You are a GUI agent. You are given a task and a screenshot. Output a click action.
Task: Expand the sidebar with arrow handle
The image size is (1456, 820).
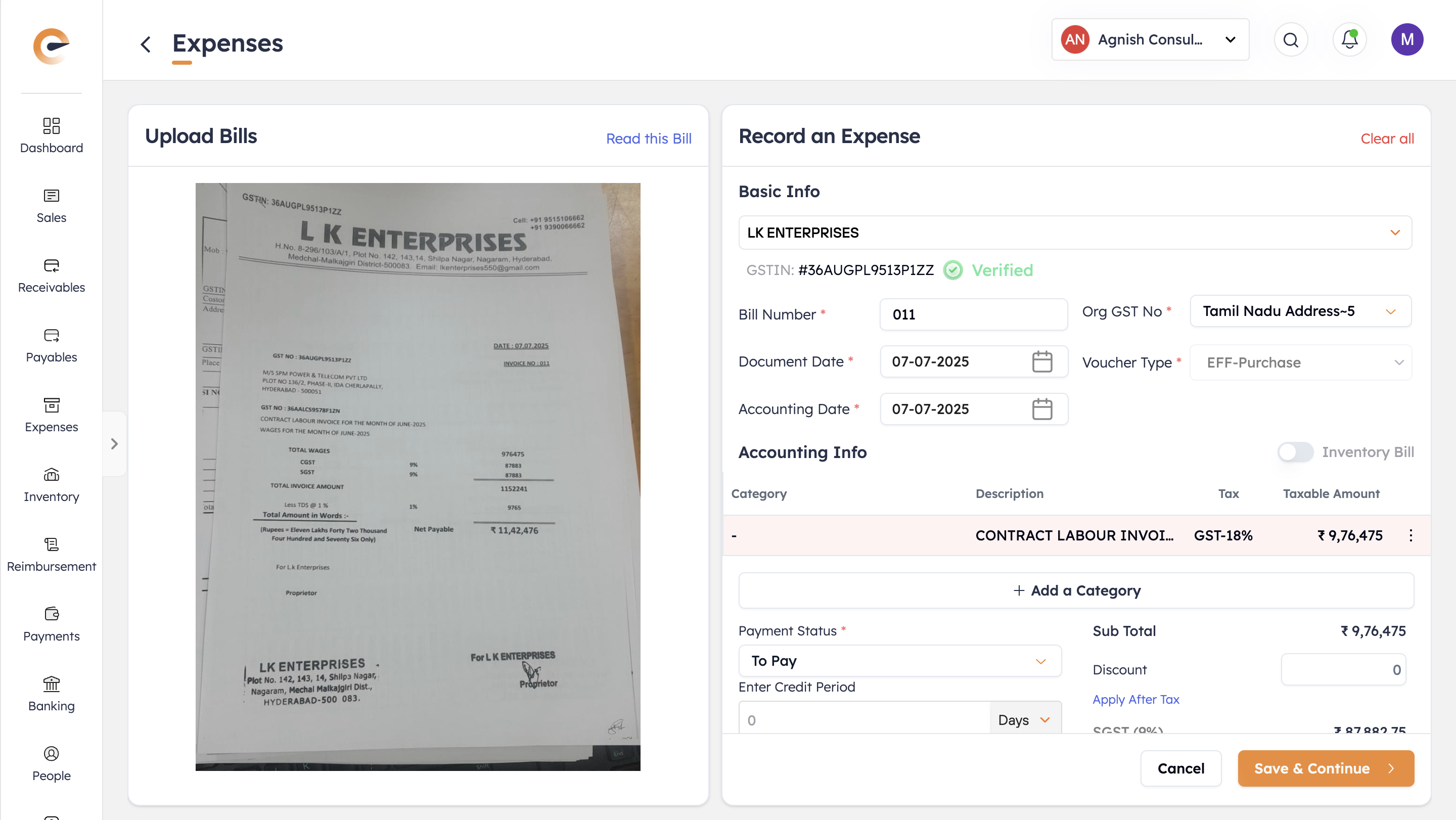point(114,444)
